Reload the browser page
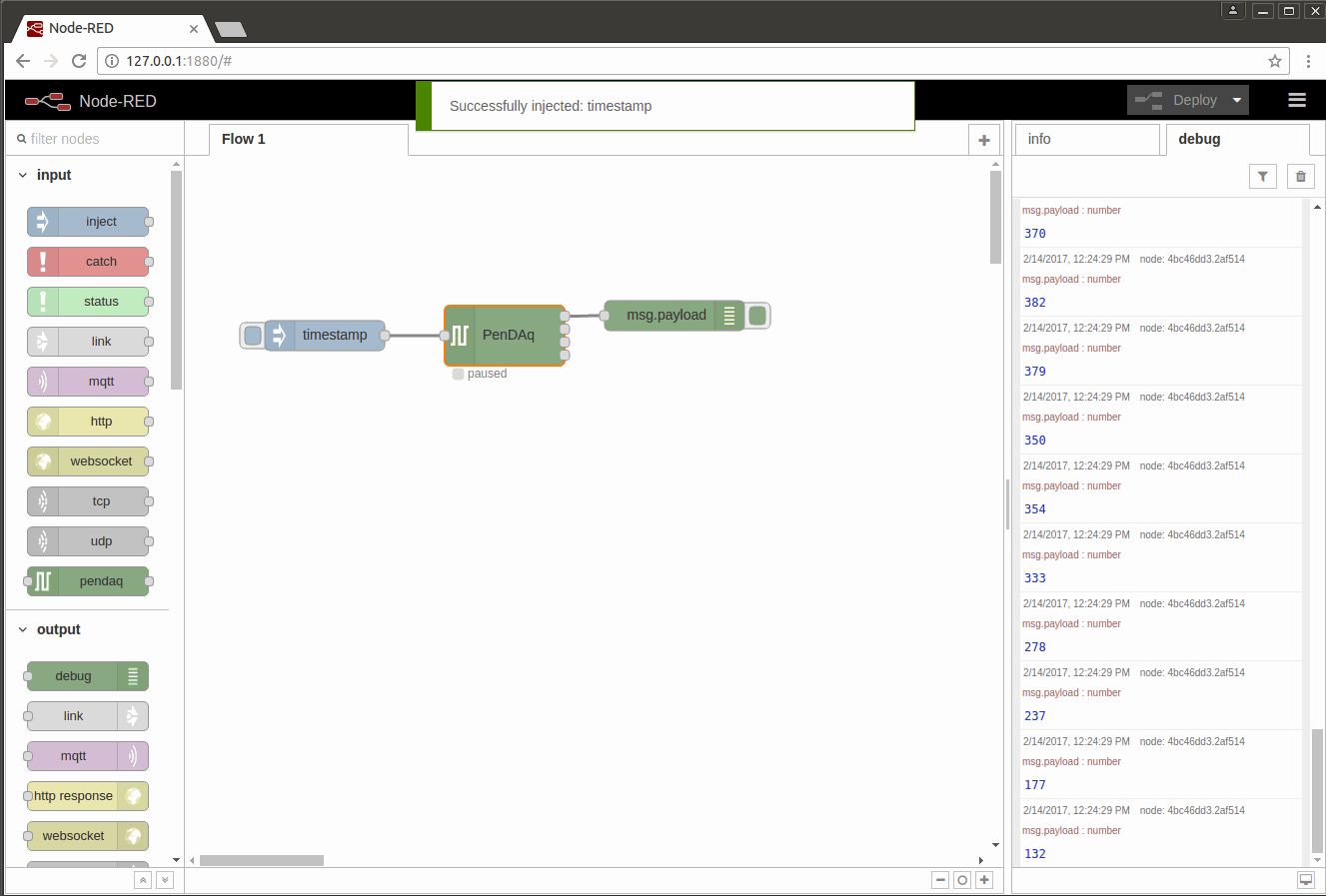The height and width of the screenshot is (896, 1326). [79, 61]
